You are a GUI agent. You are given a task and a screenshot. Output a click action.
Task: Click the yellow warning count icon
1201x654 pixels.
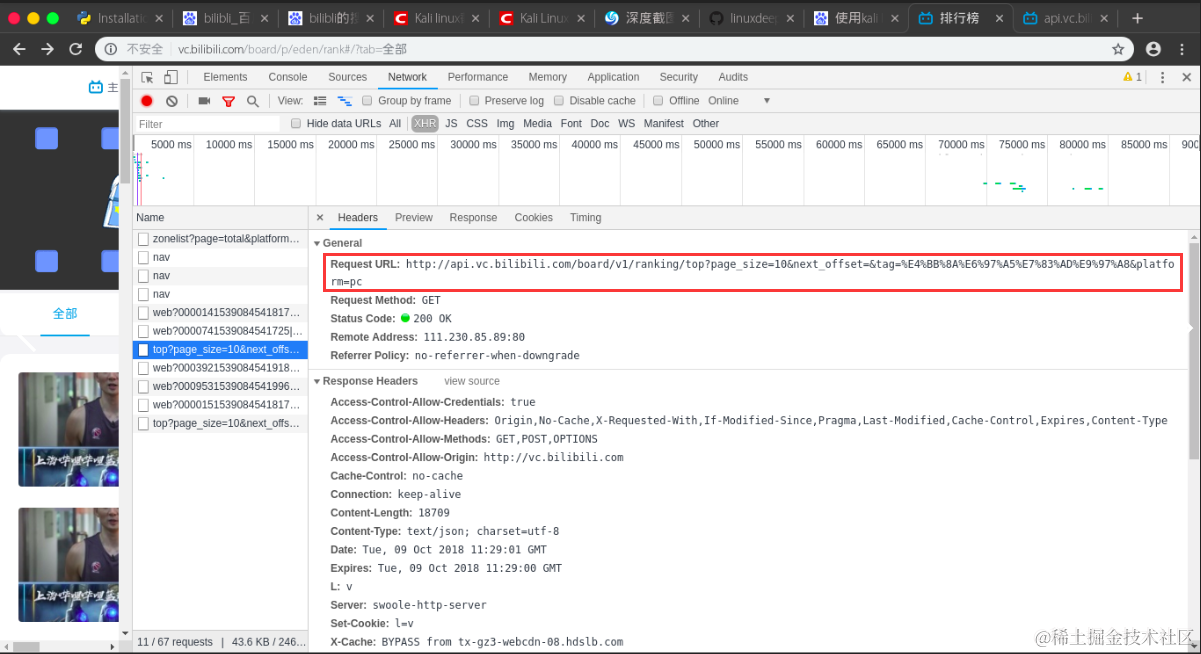[x=1132, y=77]
